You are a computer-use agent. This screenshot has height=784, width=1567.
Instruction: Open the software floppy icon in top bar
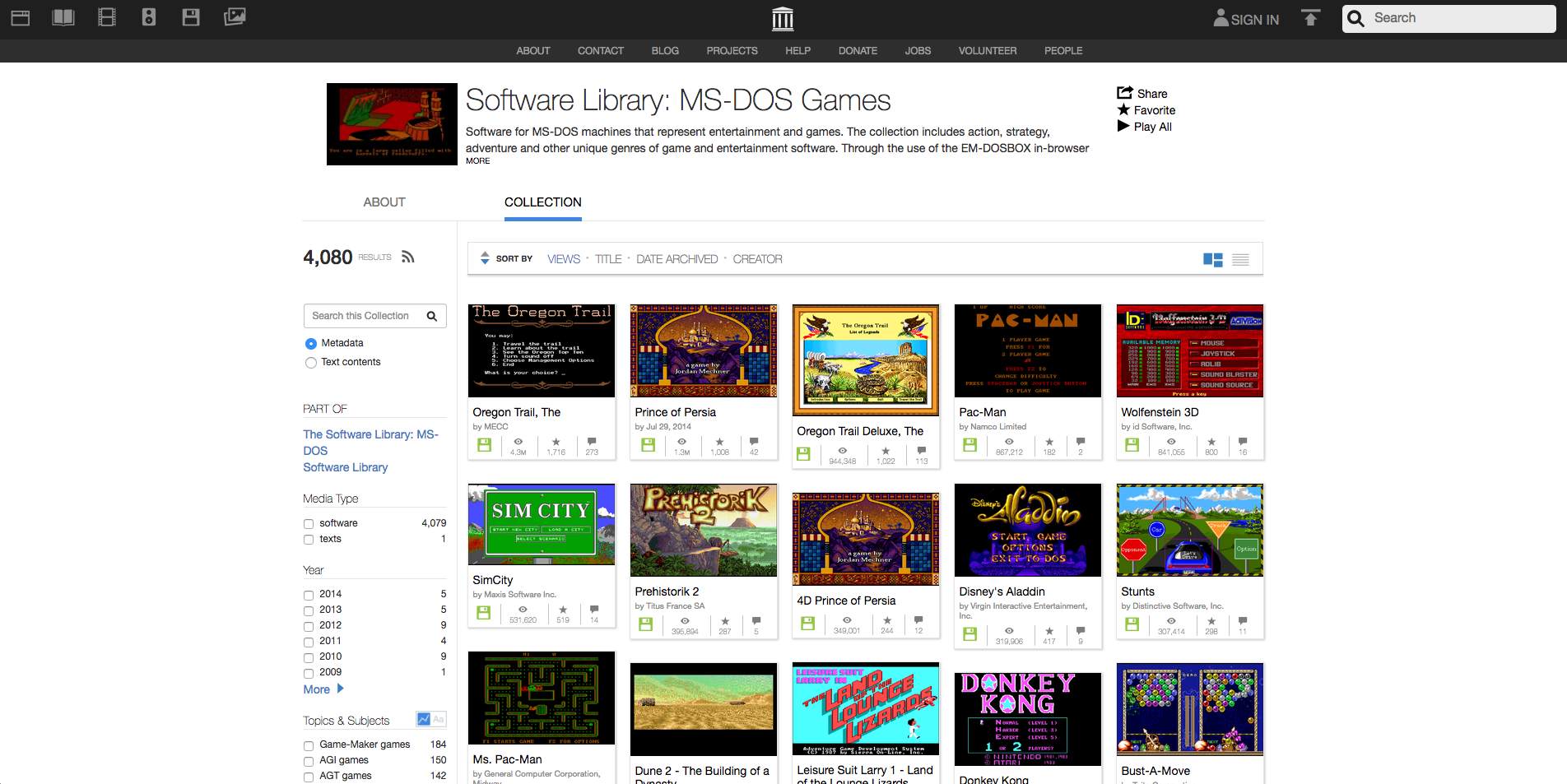pyautogui.click(x=191, y=17)
